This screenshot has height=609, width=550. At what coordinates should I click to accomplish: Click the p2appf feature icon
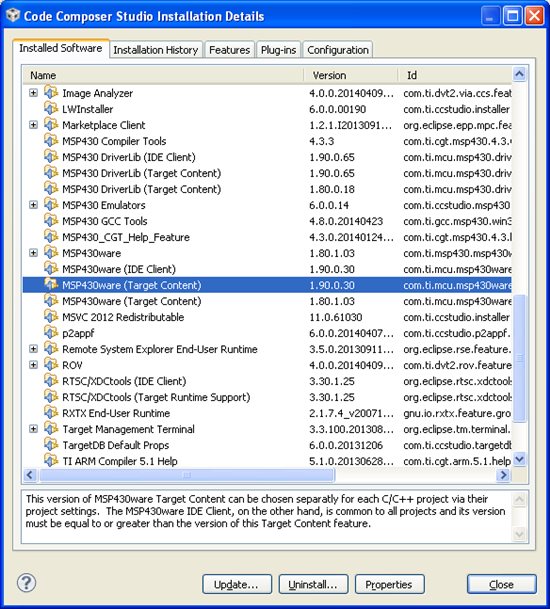pyautogui.click(x=51, y=332)
